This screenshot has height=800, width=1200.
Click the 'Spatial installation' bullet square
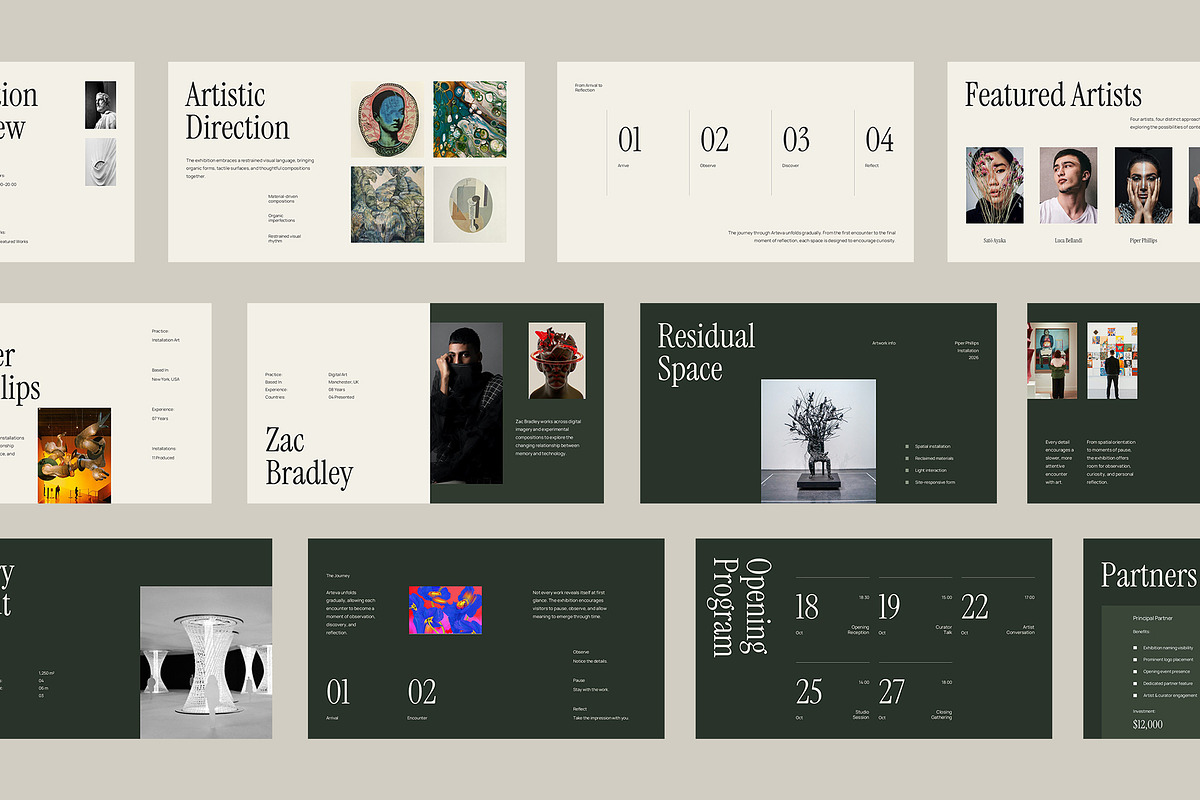(x=907, y=446)
